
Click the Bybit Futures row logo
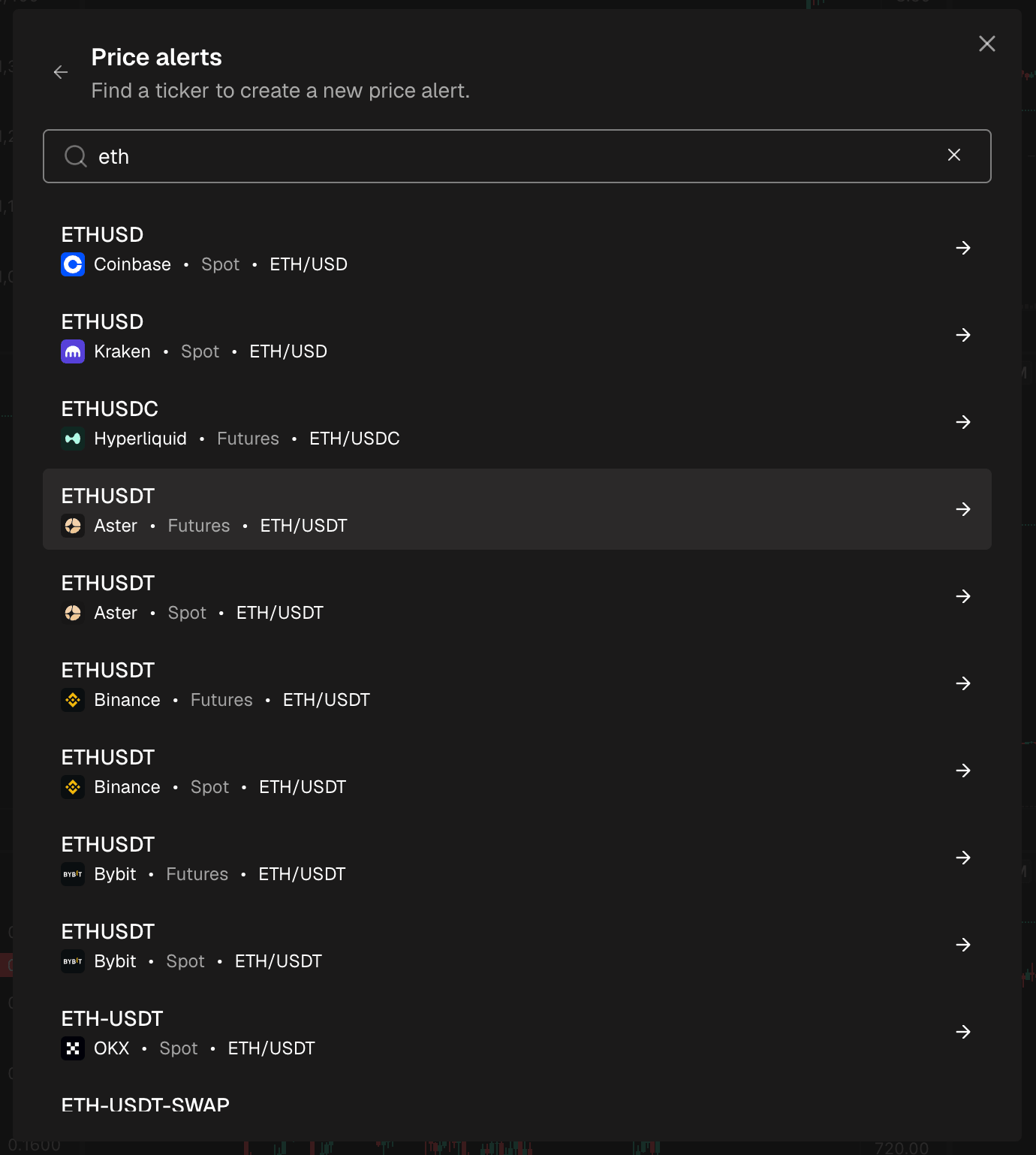tap(73, 874)
